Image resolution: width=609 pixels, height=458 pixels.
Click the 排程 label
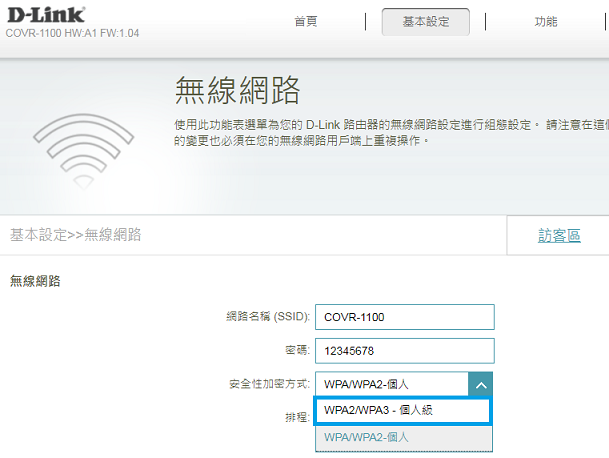click(298, 418)
